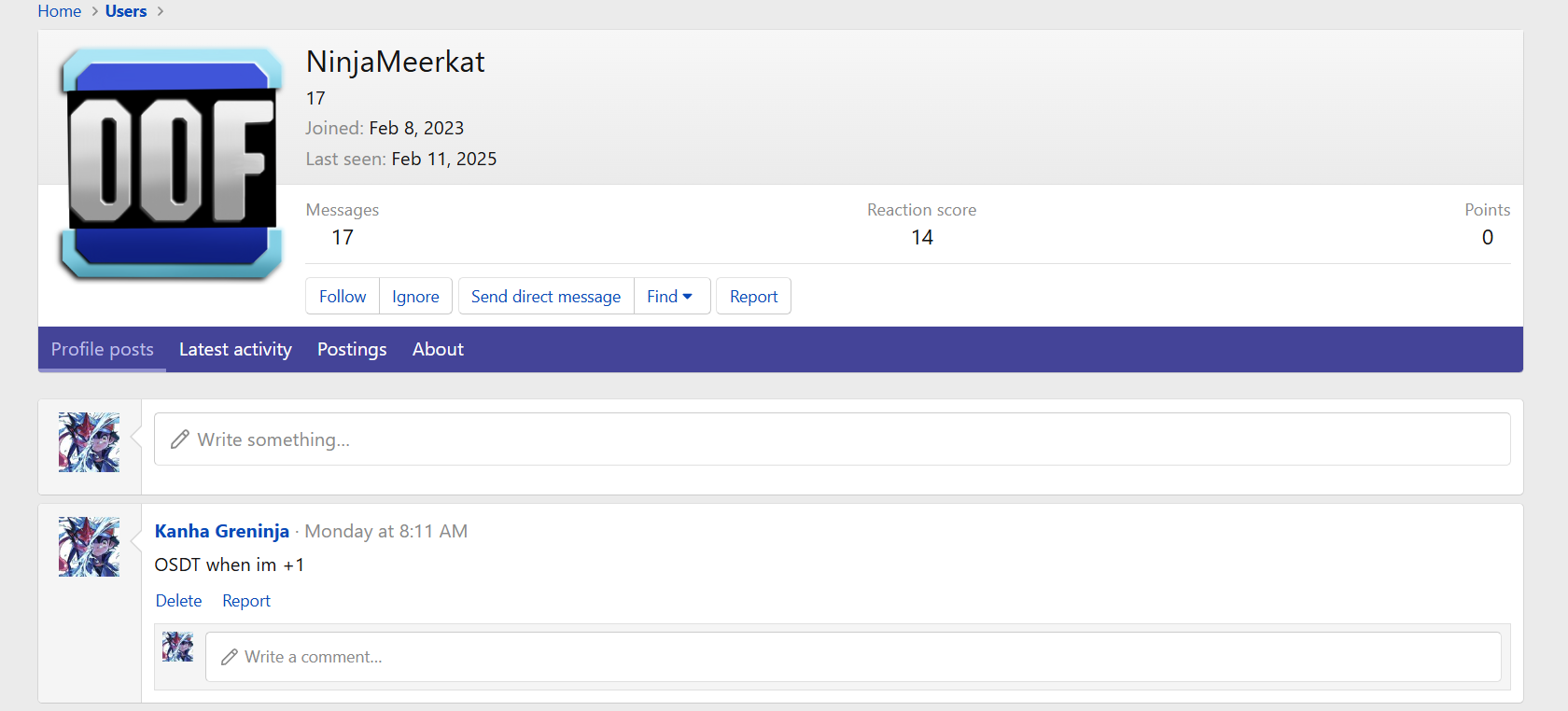Click Send direct message
The width and height of the screenshot is (1568, 711).
coord(546,297)
